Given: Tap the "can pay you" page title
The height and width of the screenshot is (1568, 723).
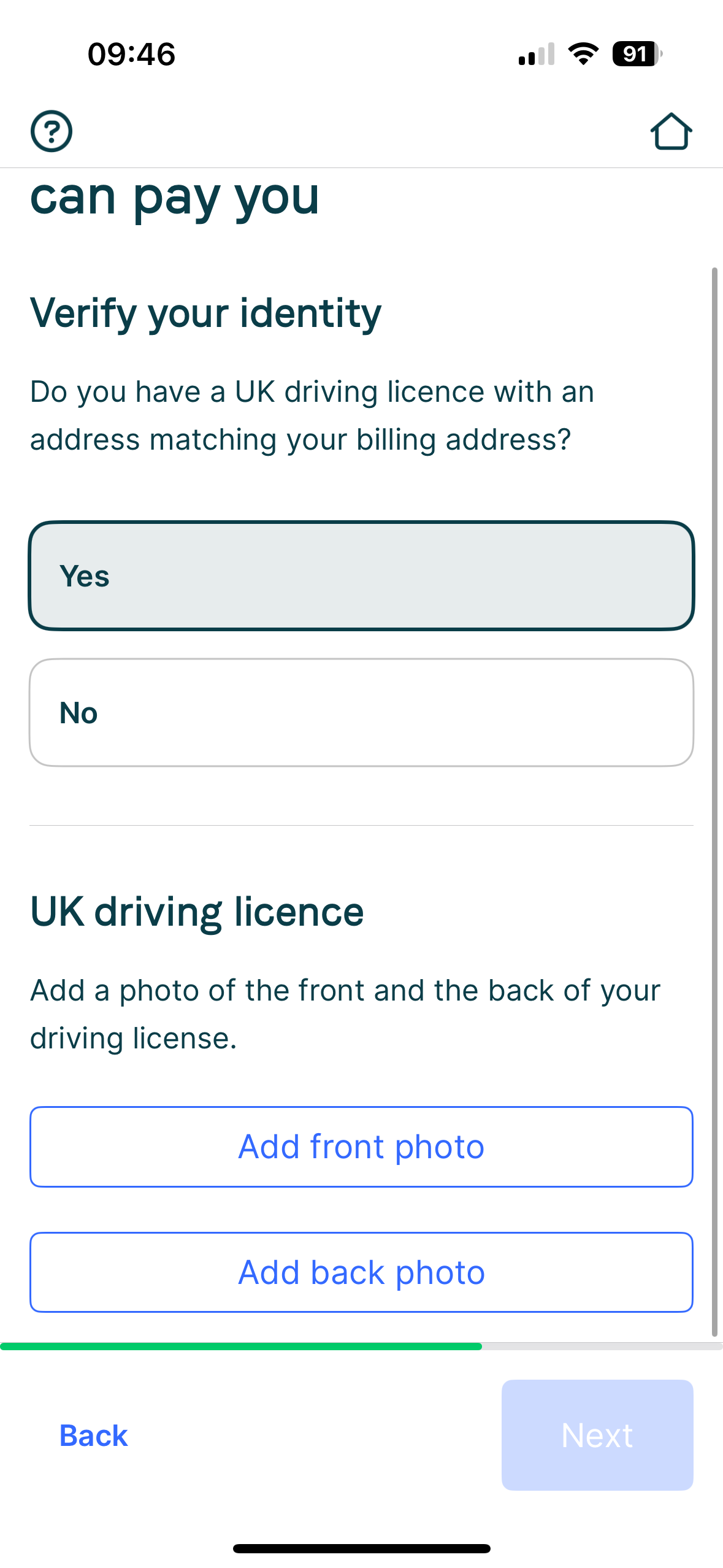Looking at the screenshot, I should (x=175, y=198).
